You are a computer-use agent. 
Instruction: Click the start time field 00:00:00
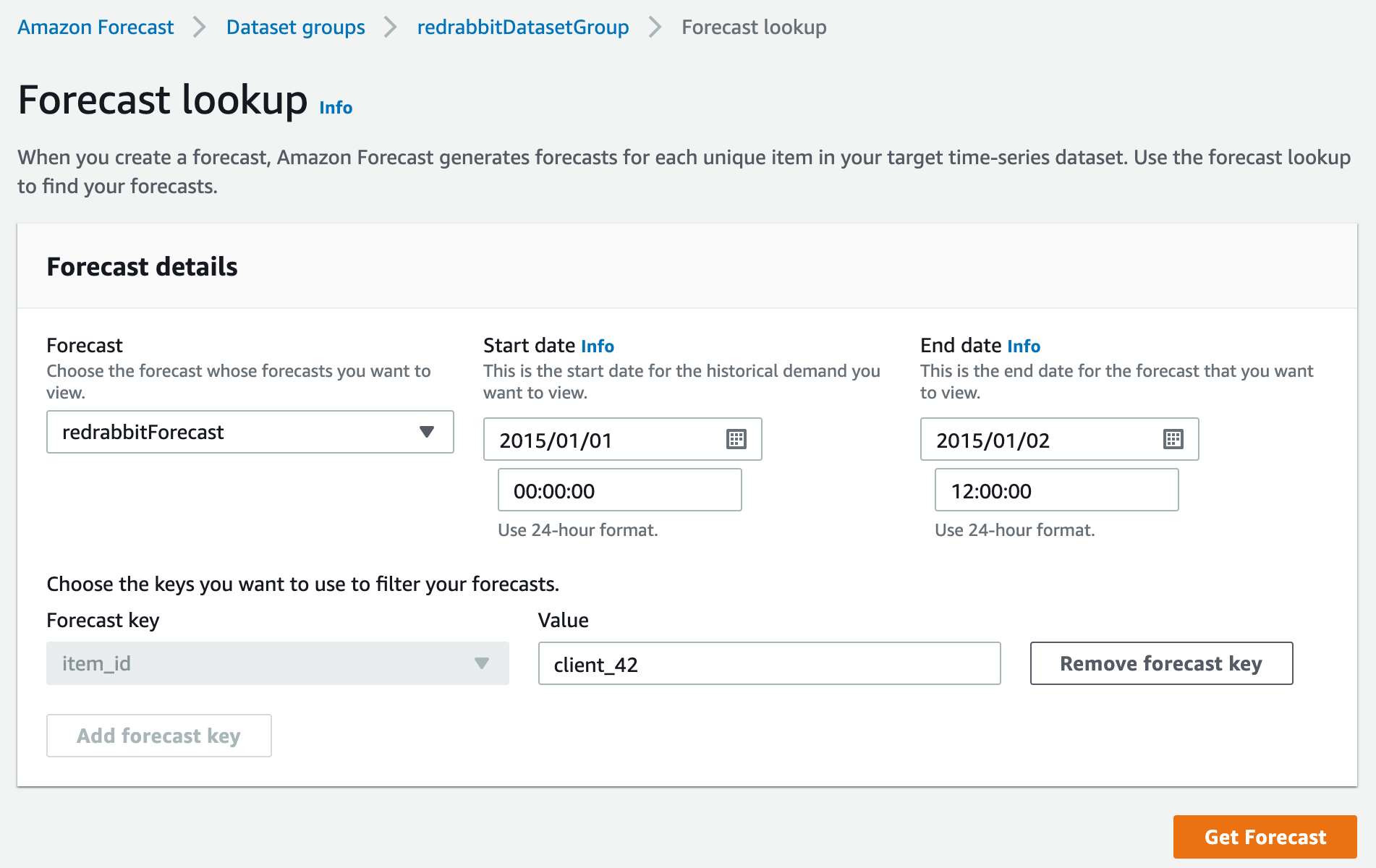pyautogui.click(x=620, y=490)
